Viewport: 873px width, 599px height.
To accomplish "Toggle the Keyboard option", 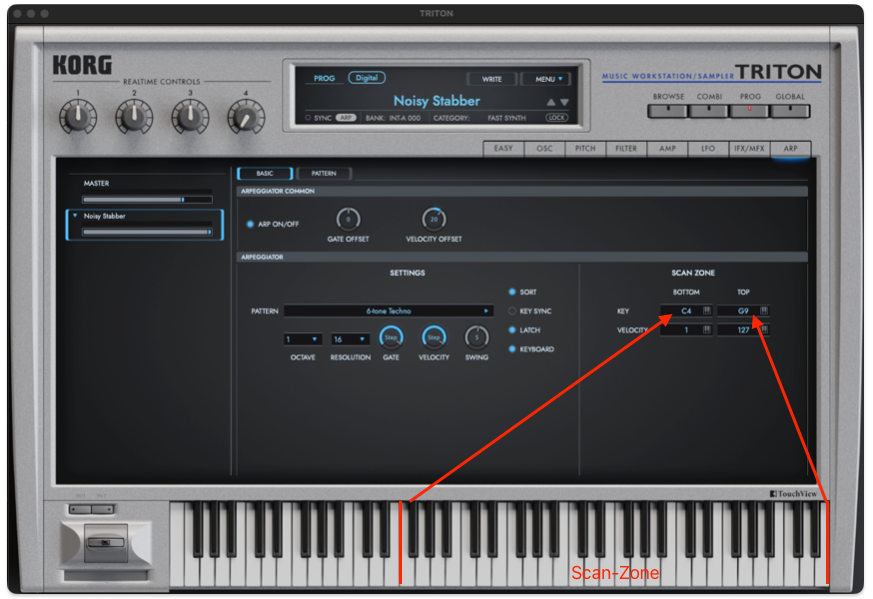I will pyautogui.click(x=512, y=349).
